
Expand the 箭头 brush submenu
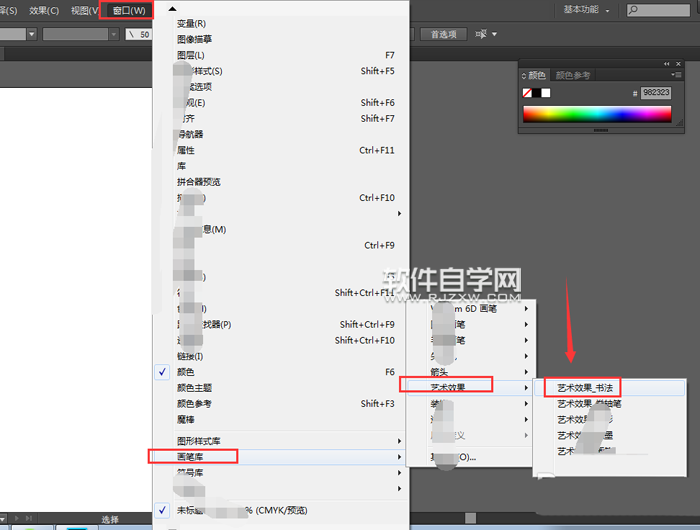(471, 372)
